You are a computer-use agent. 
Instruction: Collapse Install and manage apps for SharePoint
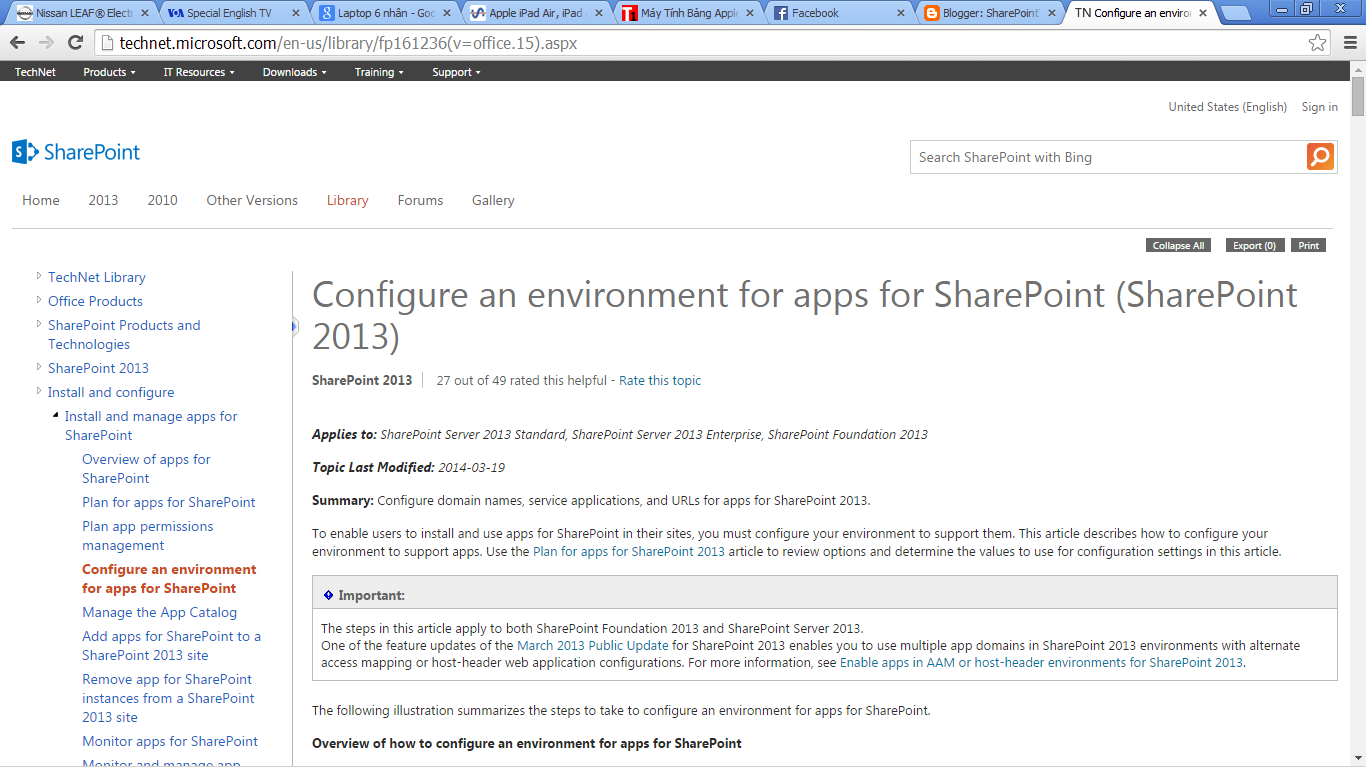(56, 415)
